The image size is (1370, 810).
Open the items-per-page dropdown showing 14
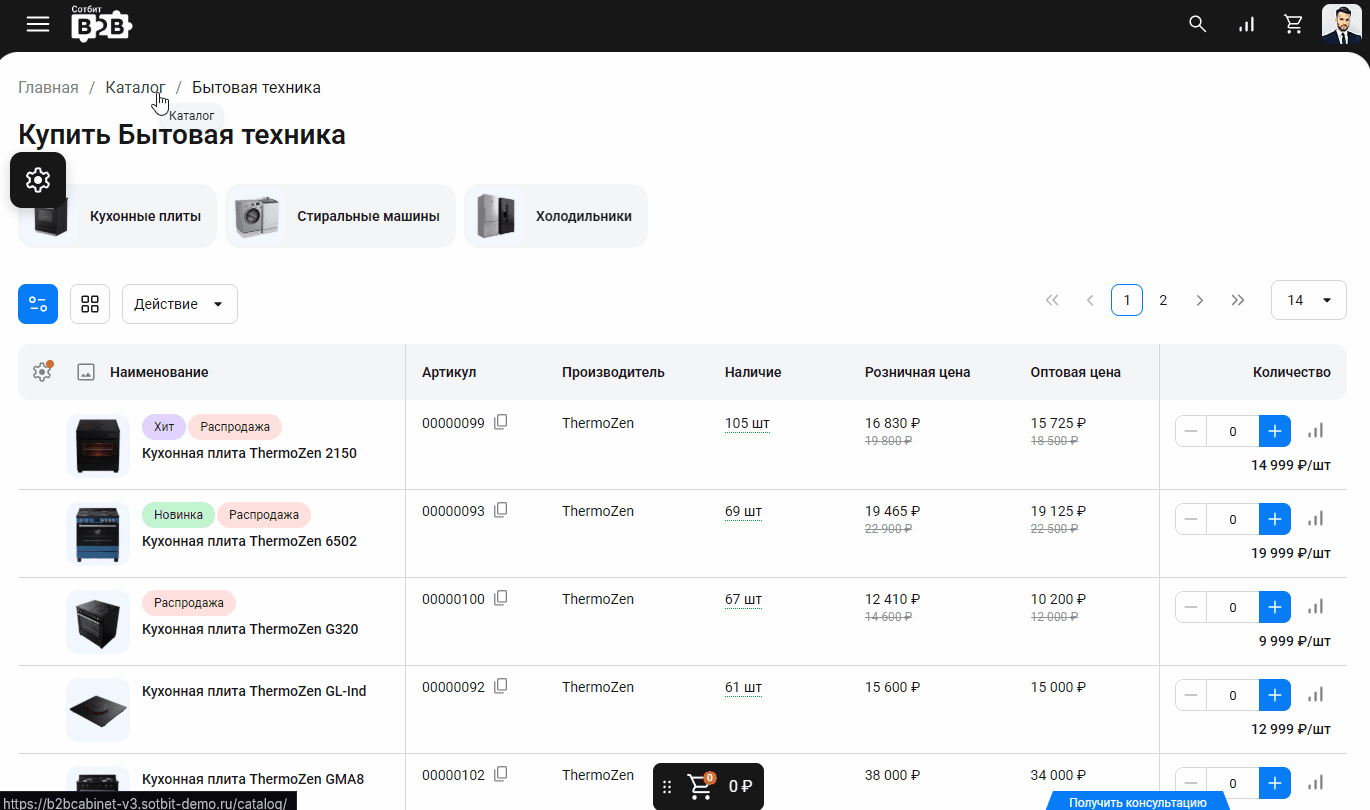1308,300
